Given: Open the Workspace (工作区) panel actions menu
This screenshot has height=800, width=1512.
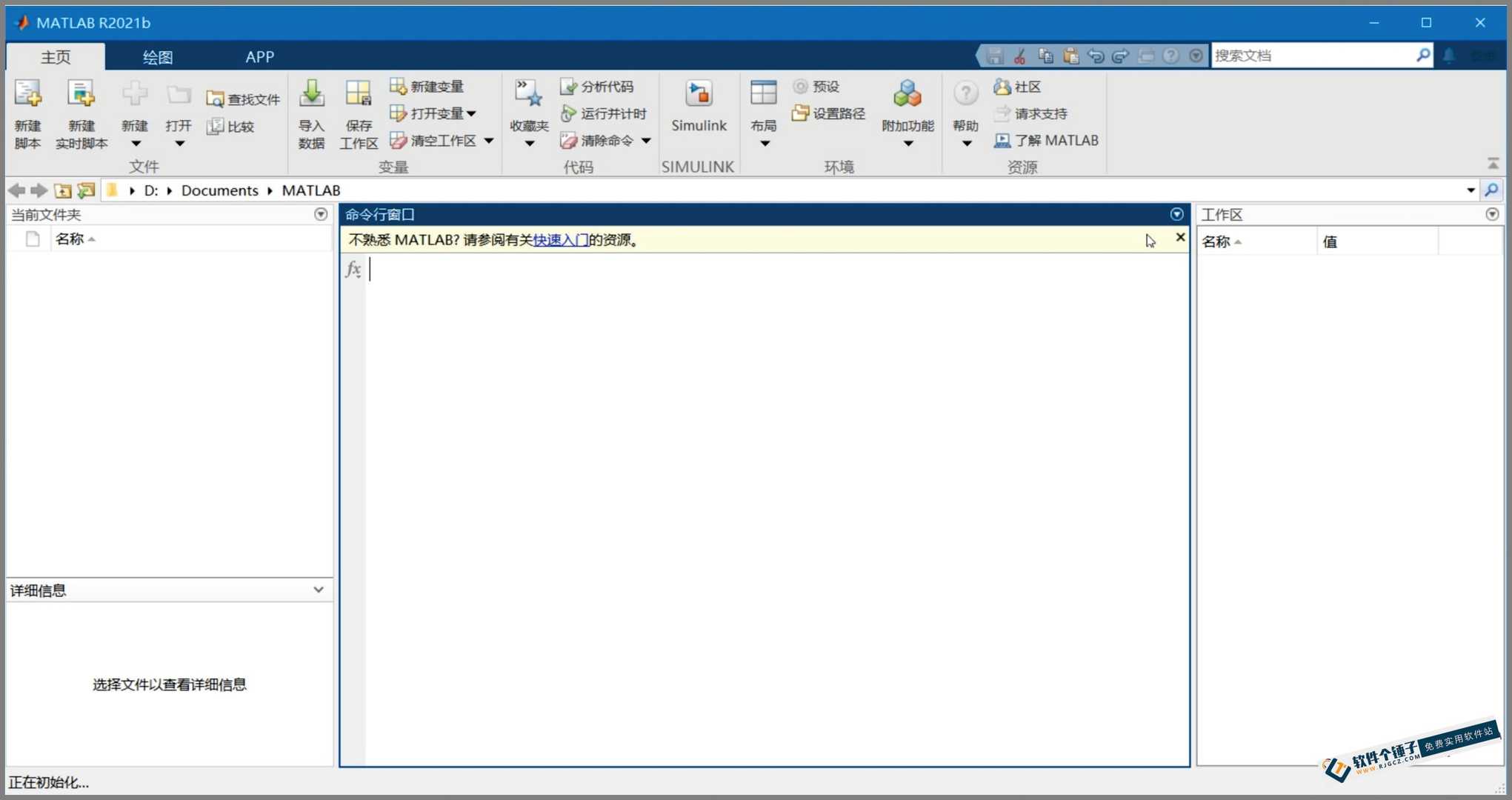Looking at the screenshot, I should coord(1492,214).
